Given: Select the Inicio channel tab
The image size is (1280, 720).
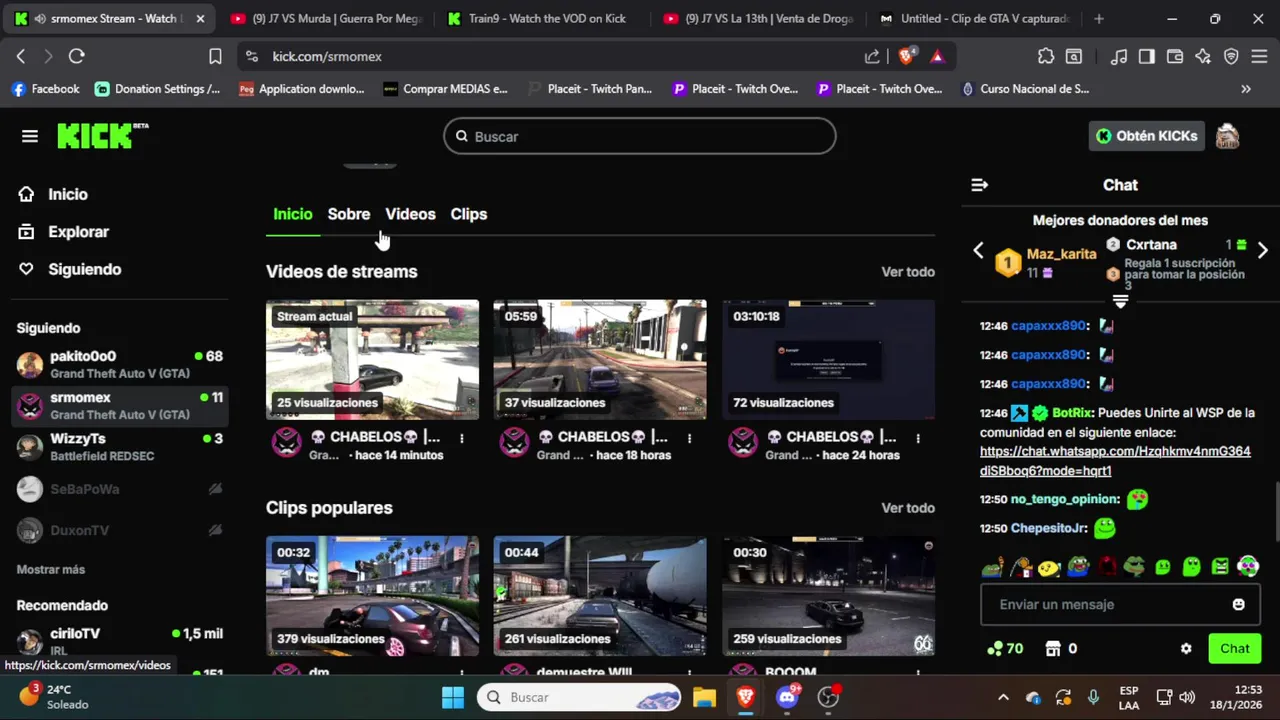Looking at the screenshot, I should pyautogui.click(x=293, y=214).
